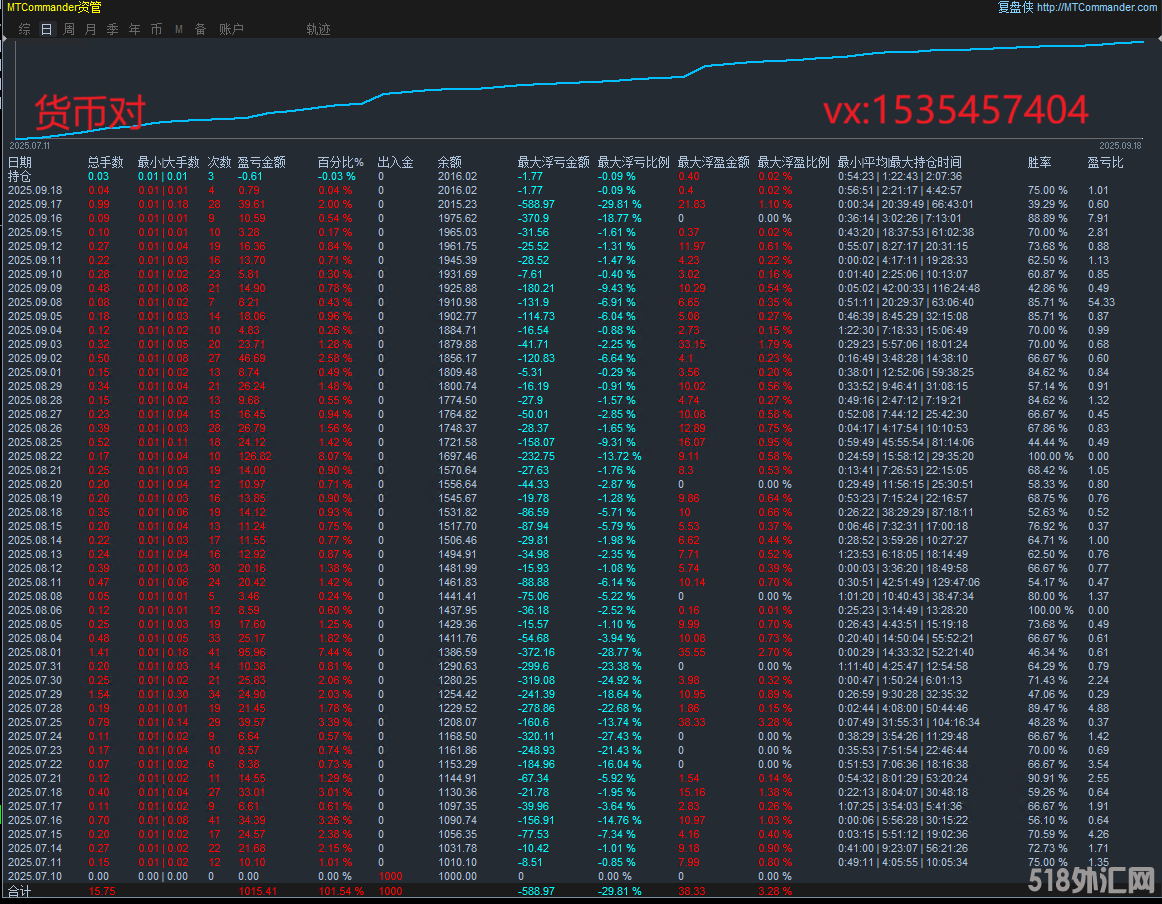Click the 币 currency tab
The image size is (1162, 904).
(x=156, y=30)
